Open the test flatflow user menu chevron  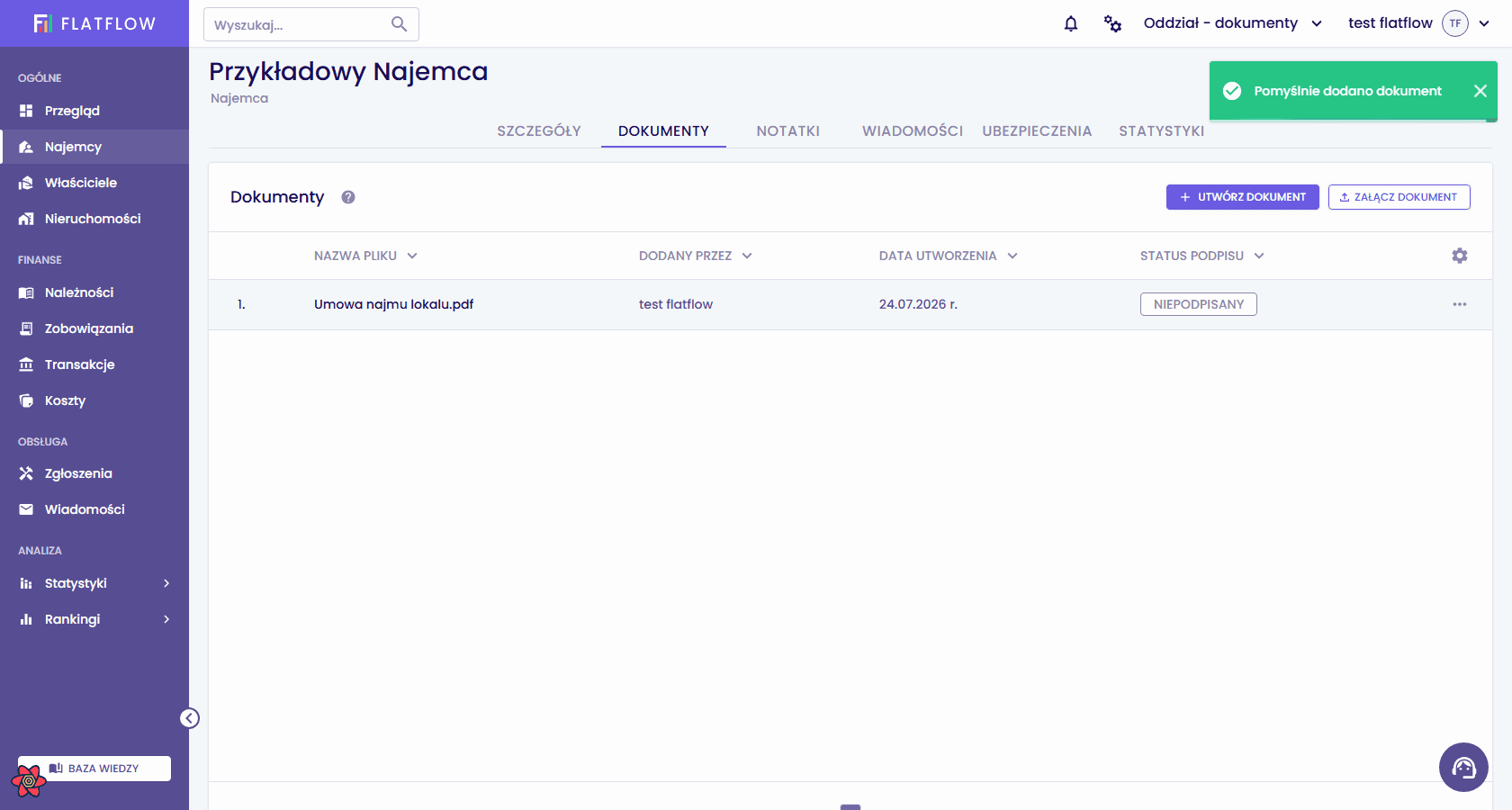tap(1484, 23)
